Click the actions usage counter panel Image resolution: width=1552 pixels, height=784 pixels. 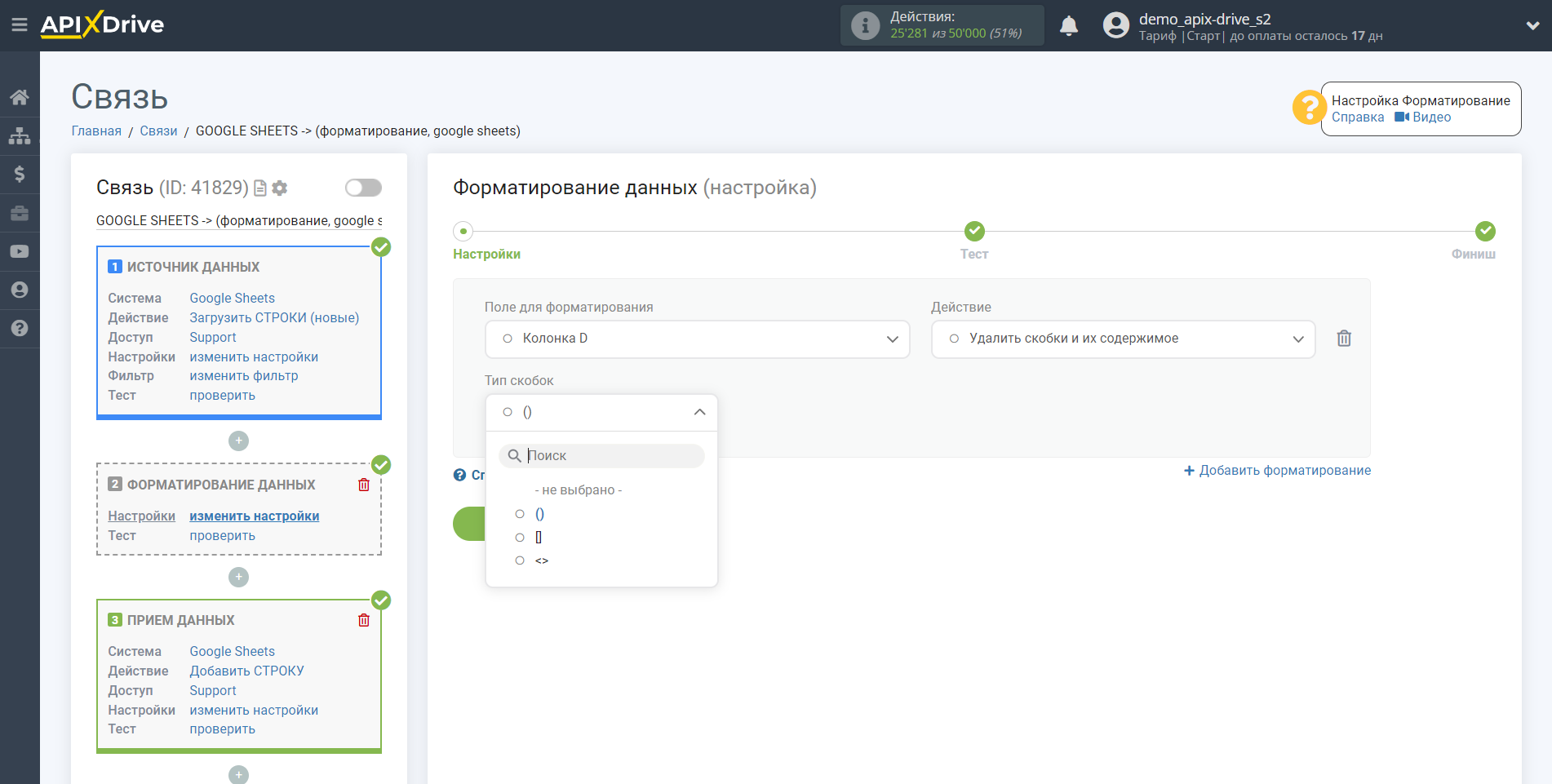[x=942, y=25]
